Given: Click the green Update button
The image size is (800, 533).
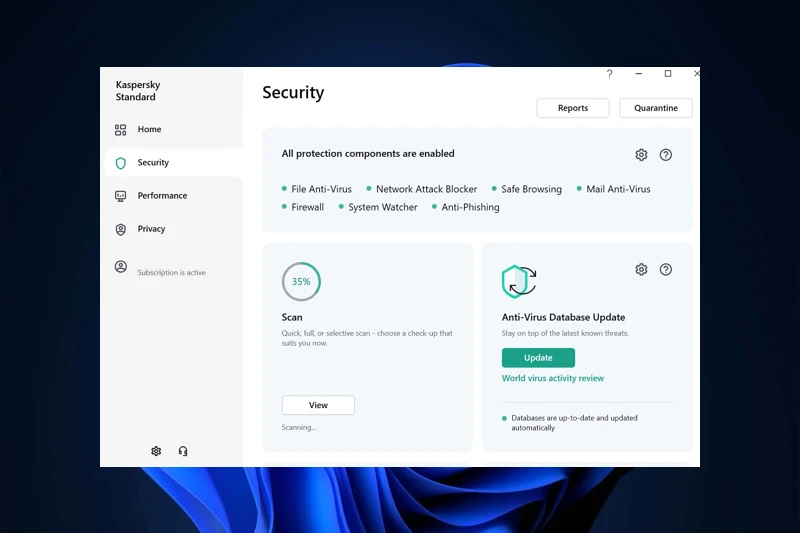Looking at the screenshot, I should pos(538,358).
